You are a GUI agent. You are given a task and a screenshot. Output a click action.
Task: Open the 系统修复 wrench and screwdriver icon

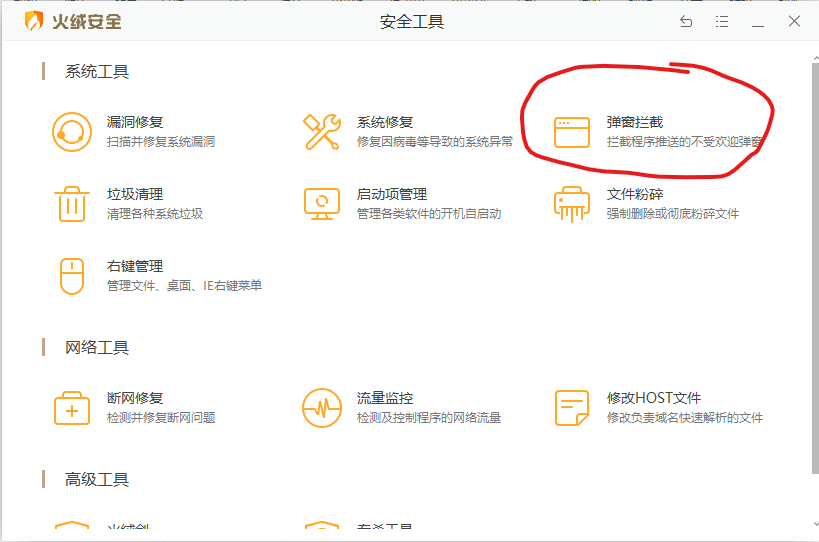tap(322, 132)
